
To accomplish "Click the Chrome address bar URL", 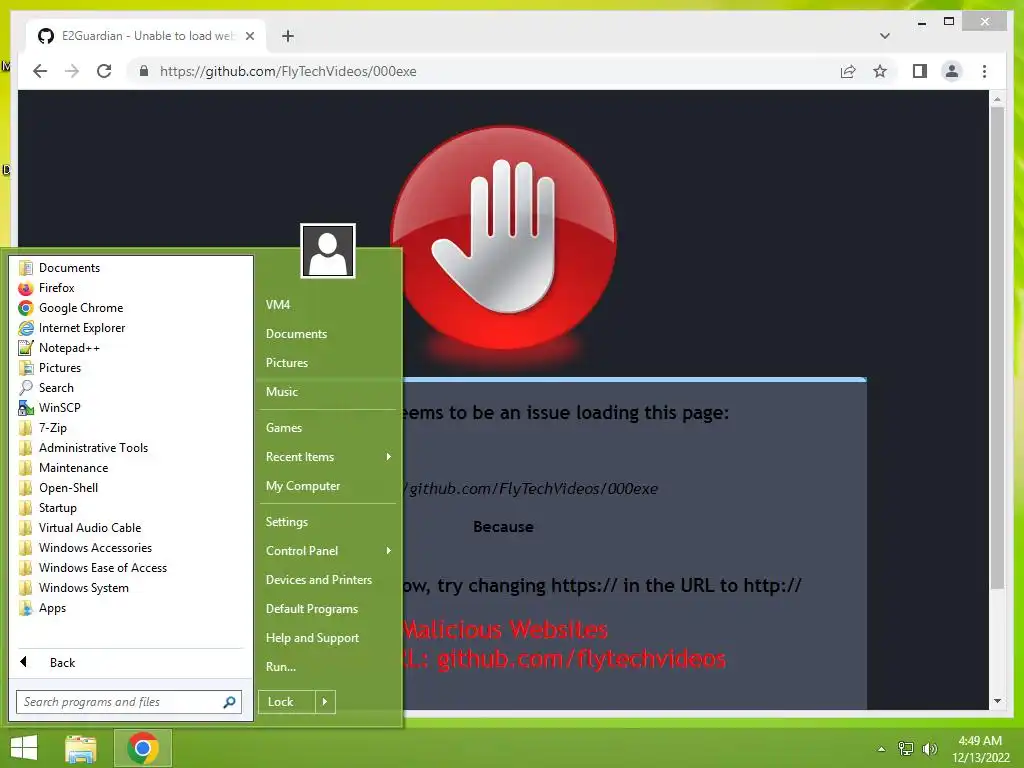I will pyautogui.click(x=288, y=71).
